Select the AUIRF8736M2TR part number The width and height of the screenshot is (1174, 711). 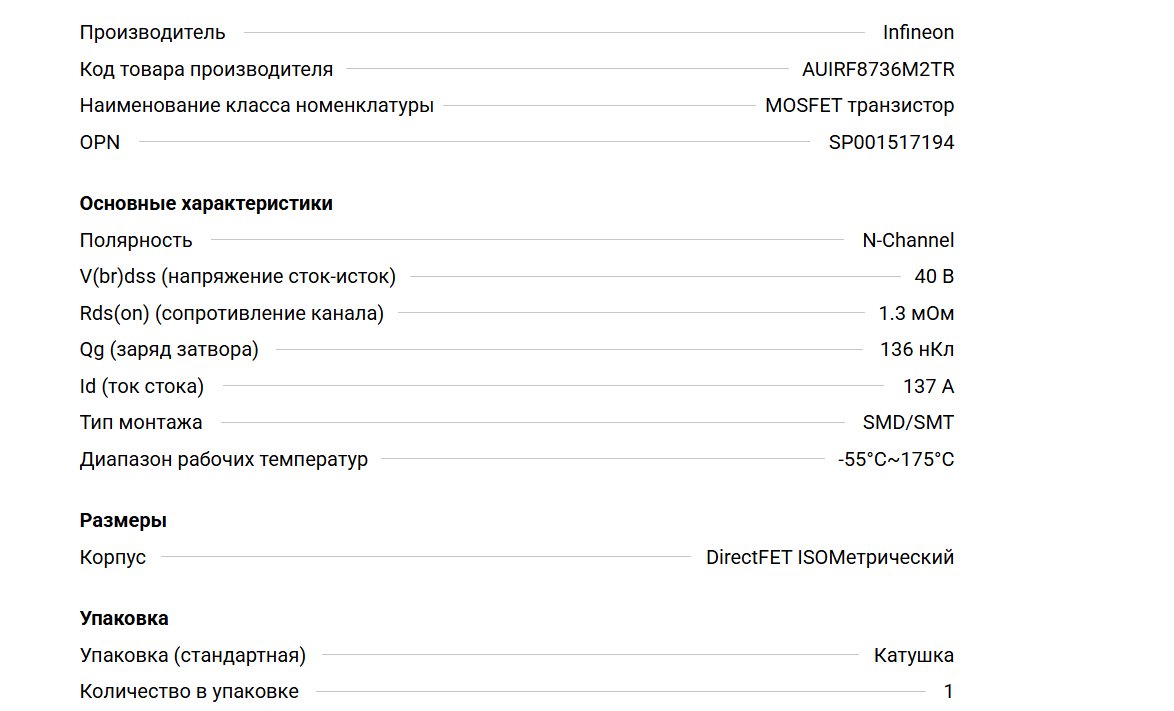coord(878,69)
